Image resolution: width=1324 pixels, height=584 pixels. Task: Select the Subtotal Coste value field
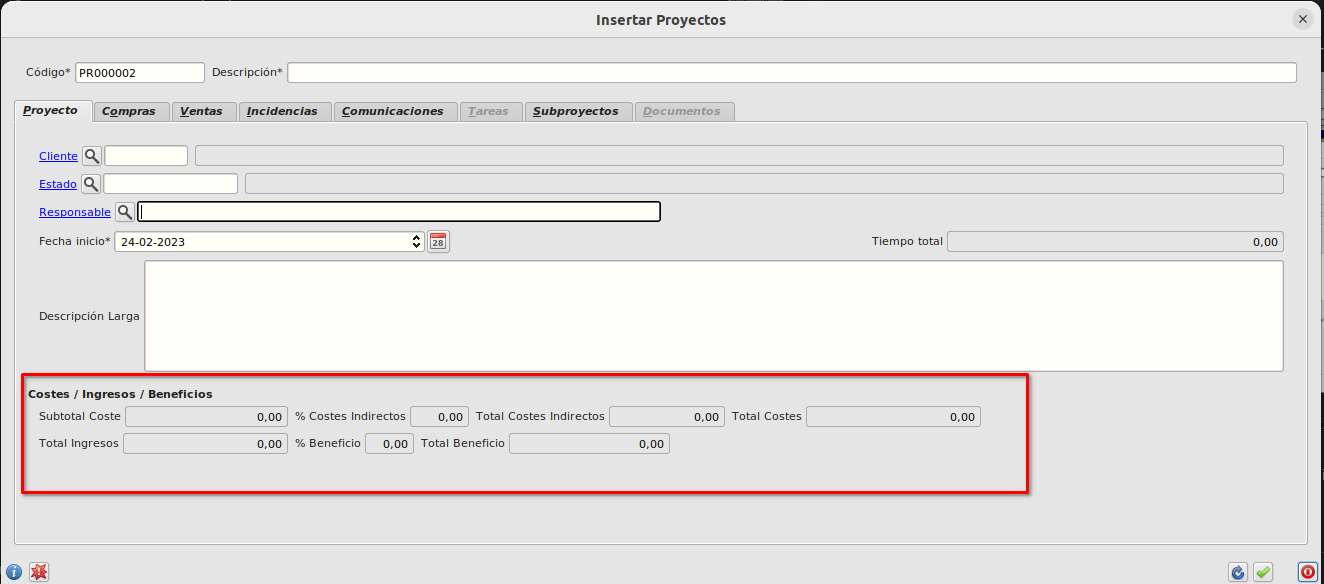(206, 417)
